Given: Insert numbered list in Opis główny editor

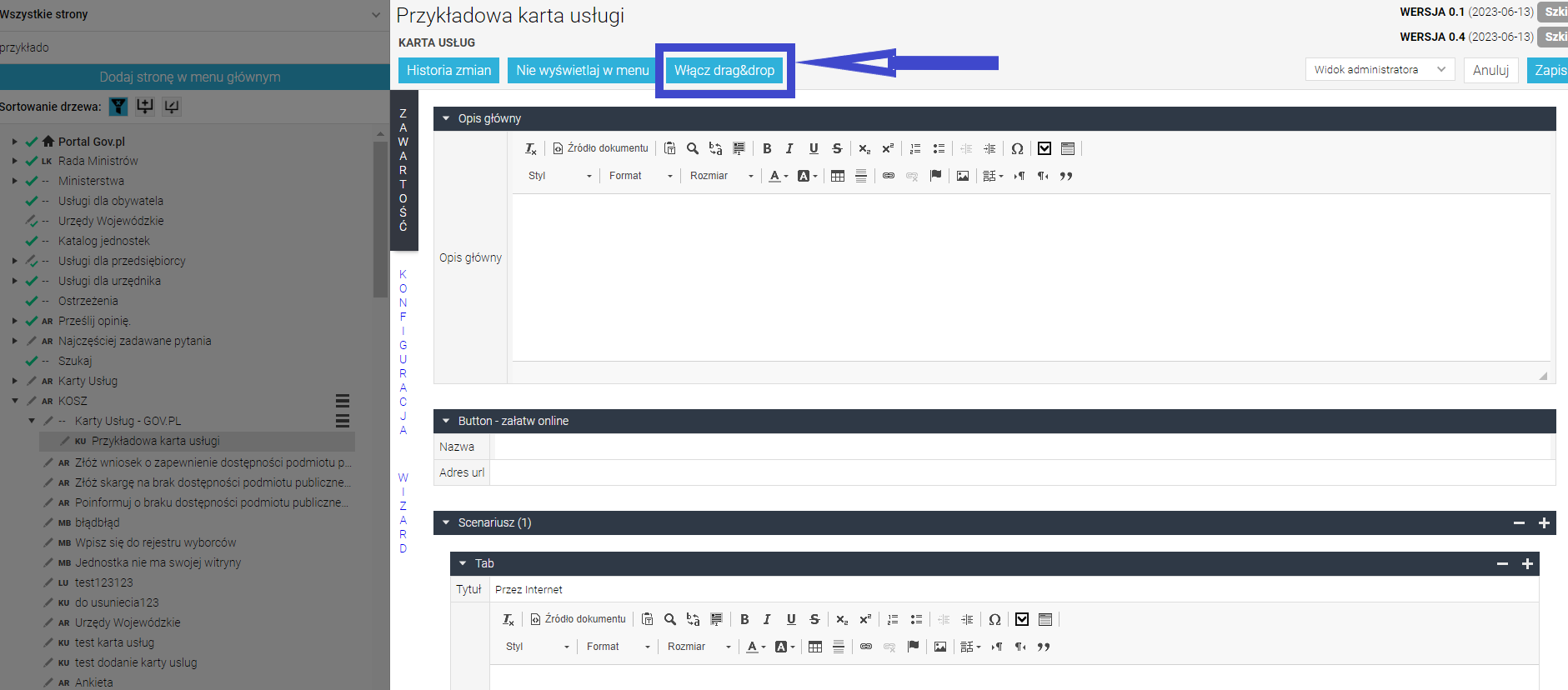Looking at the screenshot, I should point(915,148).
